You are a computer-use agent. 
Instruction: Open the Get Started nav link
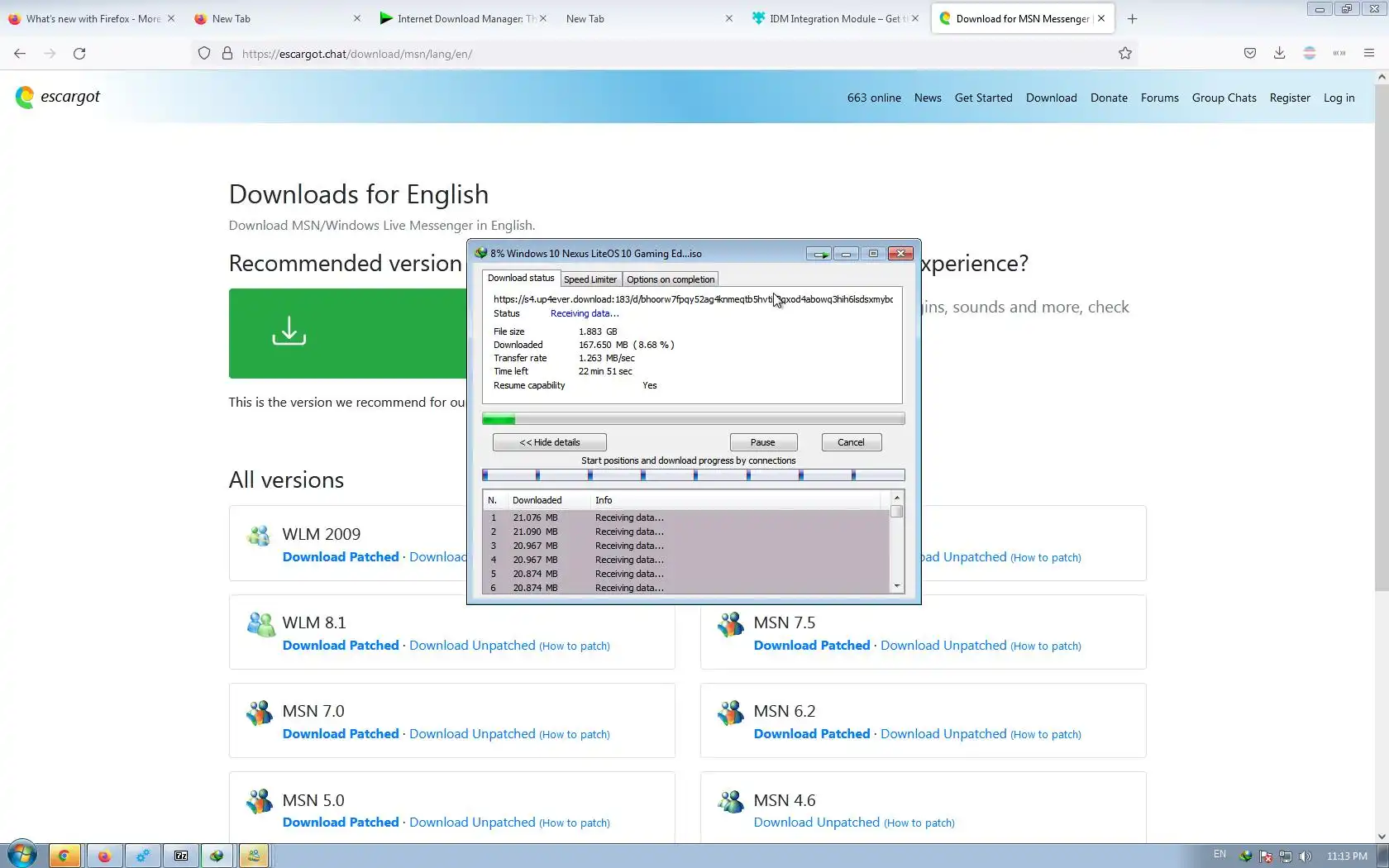click(x=984, y=98)
